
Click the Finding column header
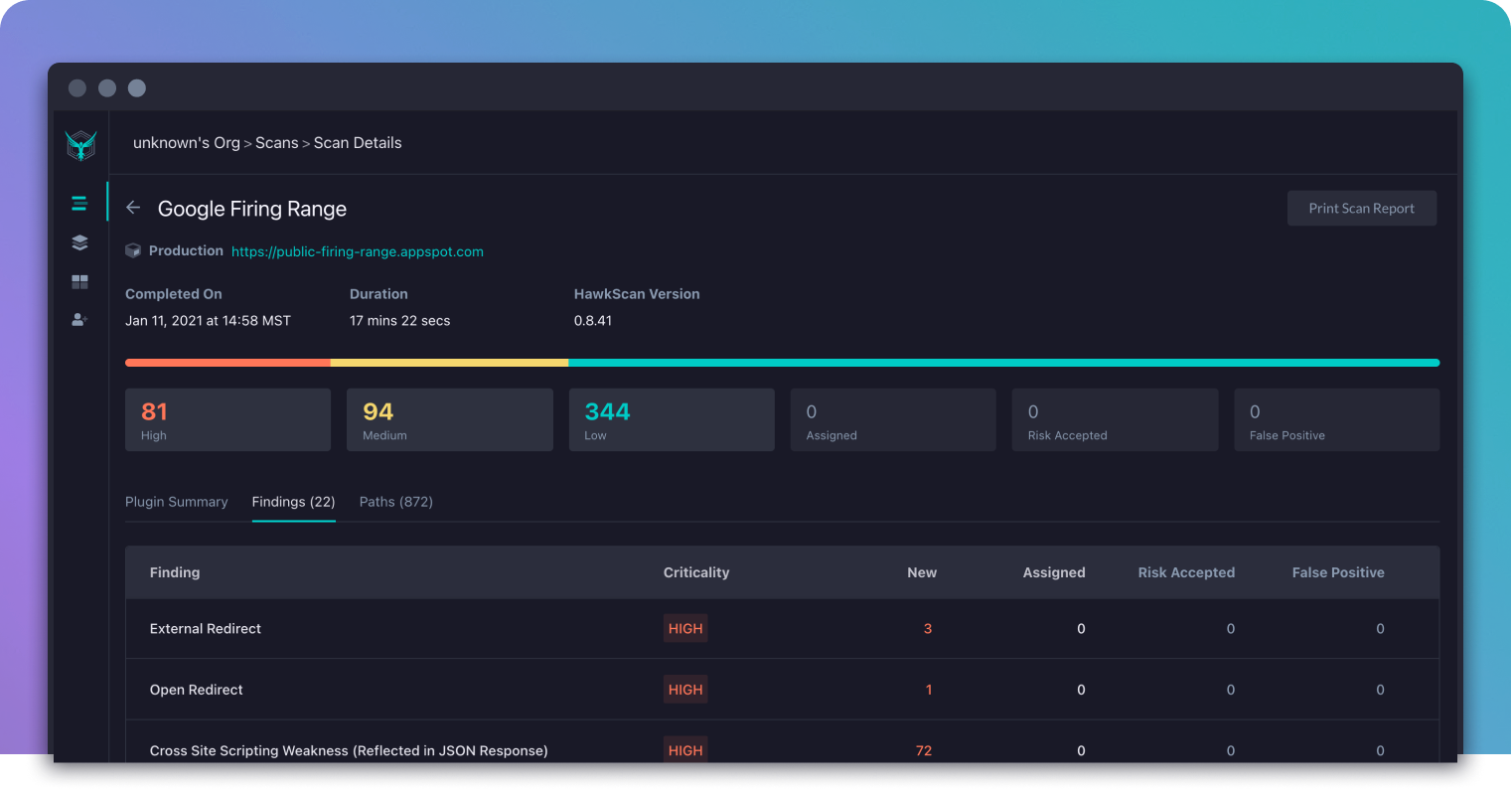[175, 572]
